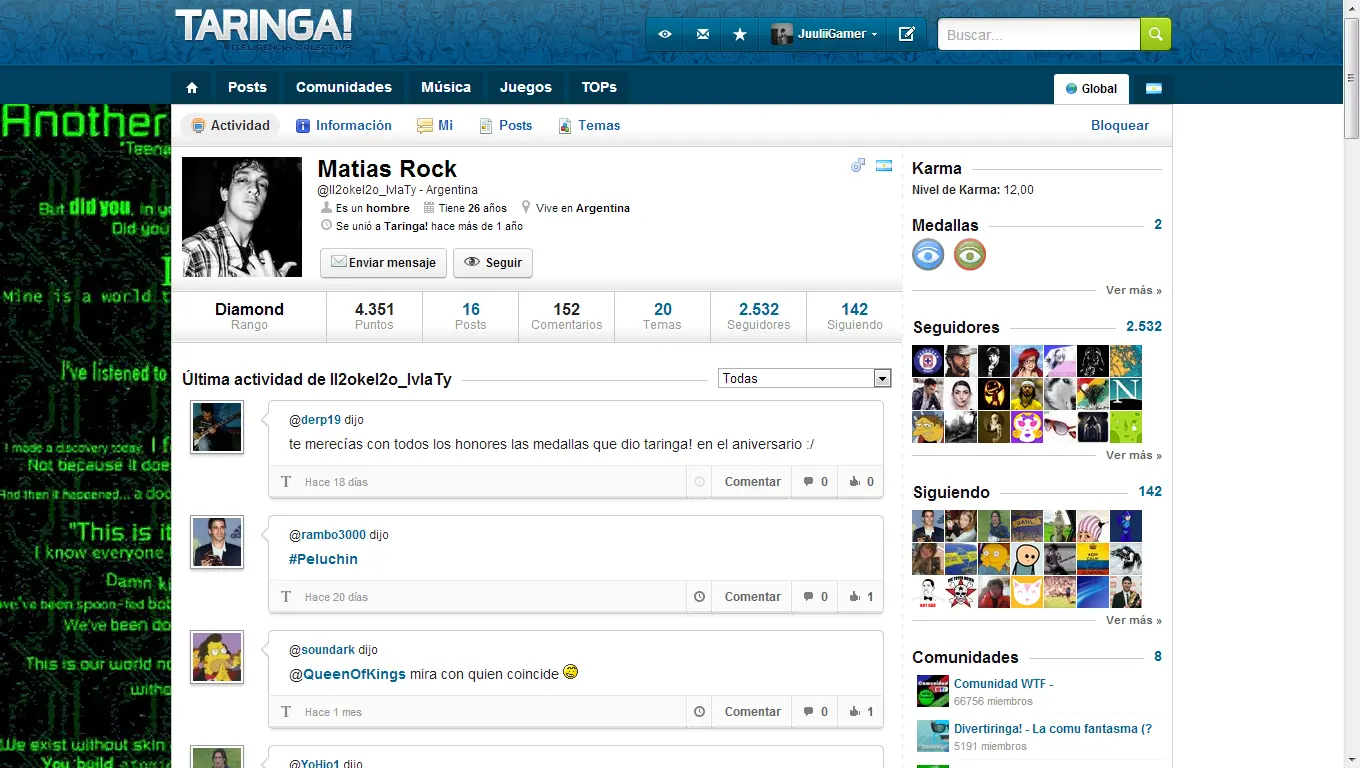This screenshot has width=1360, height=768.
Task: Click the male gender icon on profile
Action: pyautogui.click(x=858, y=165)
